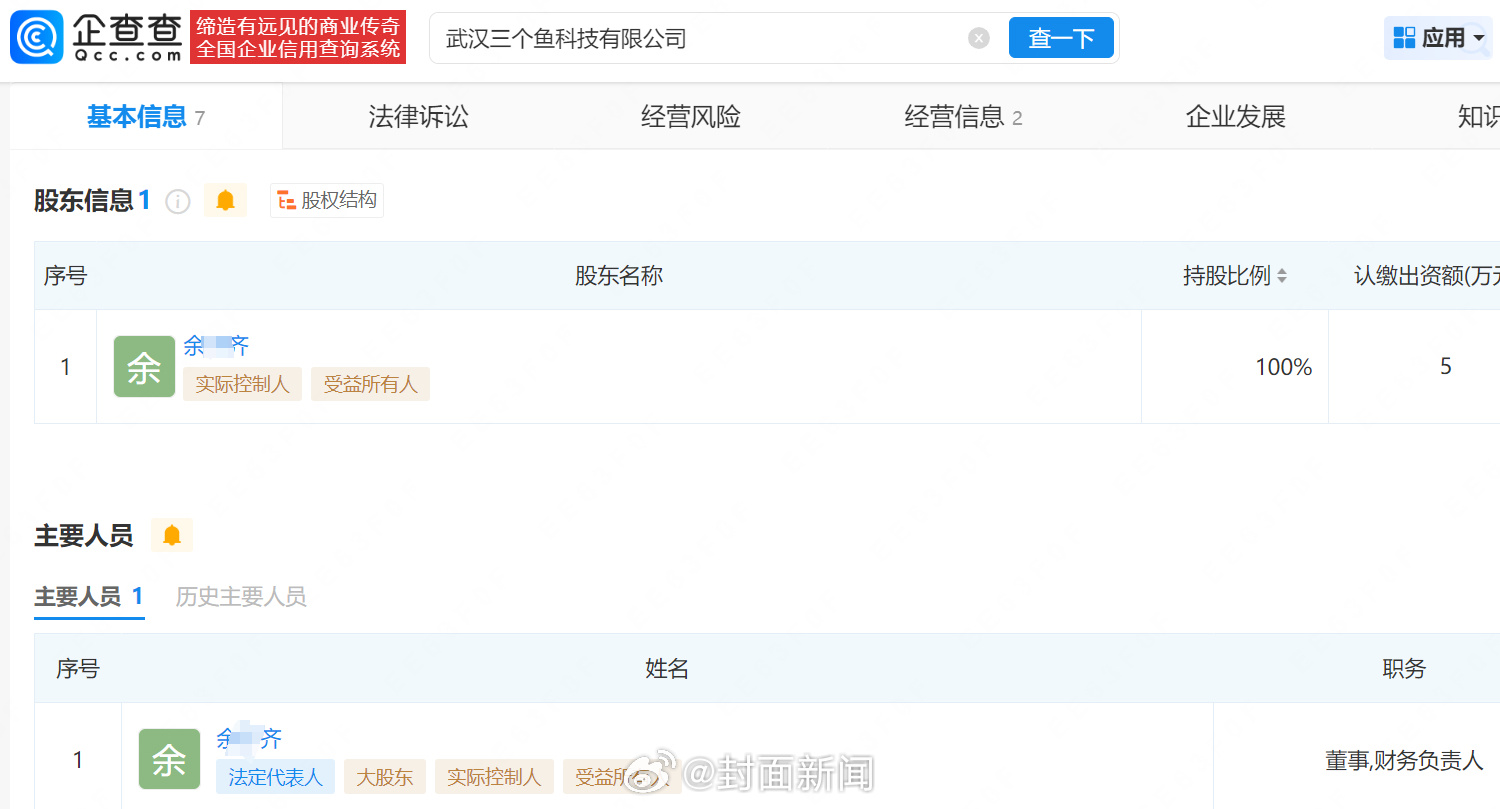Click the 实际控制人 tag in shareholder row
This screenshot has width=1500, height=809.
[242, 384]
